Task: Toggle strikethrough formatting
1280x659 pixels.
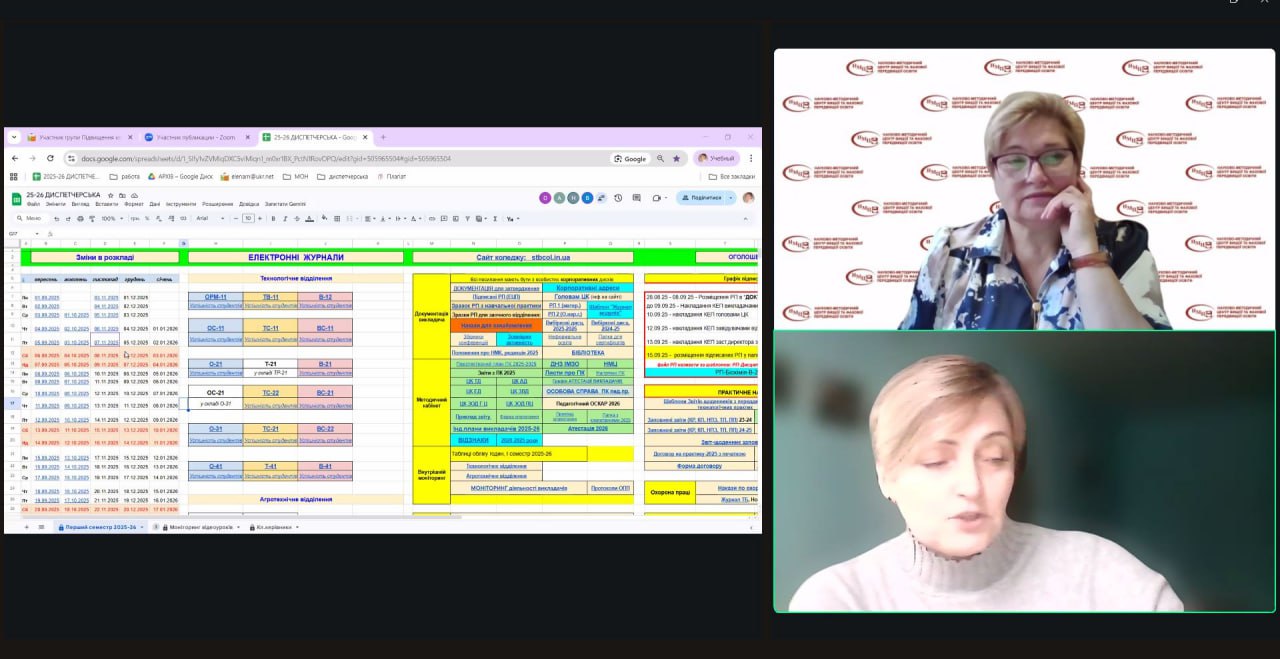Action: [298, 218]
